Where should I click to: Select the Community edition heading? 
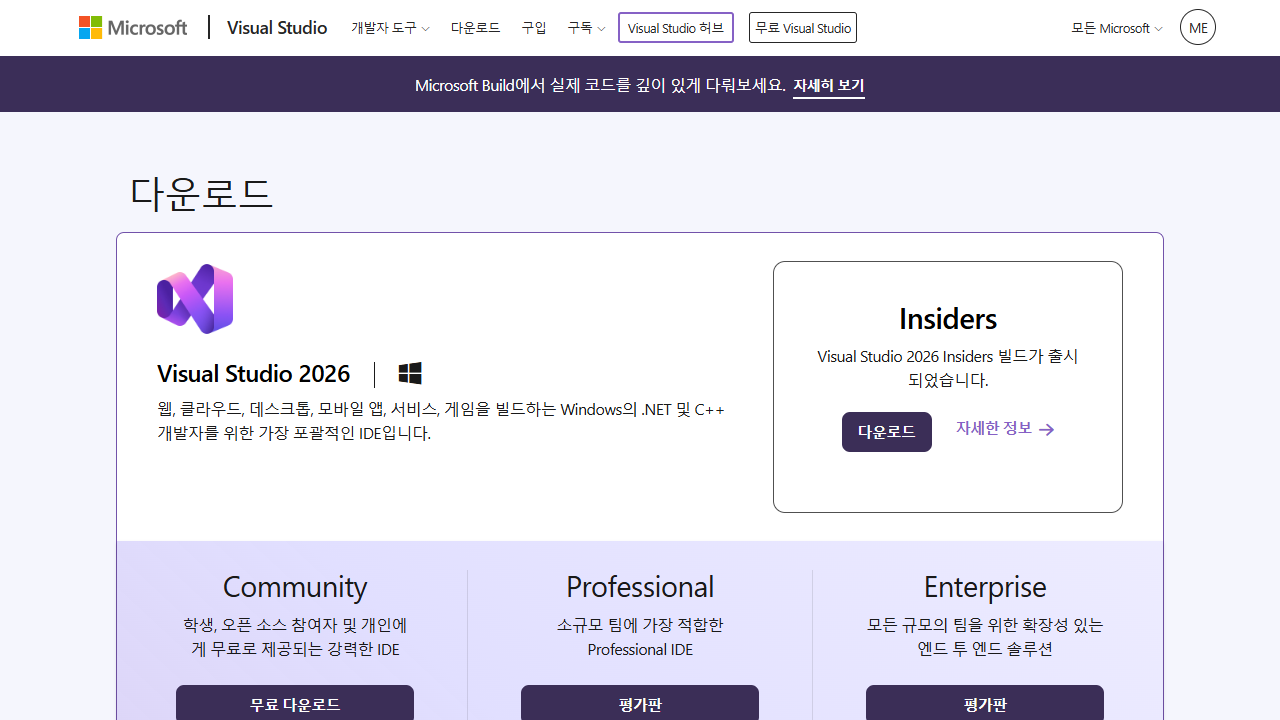tap(295, 586)
